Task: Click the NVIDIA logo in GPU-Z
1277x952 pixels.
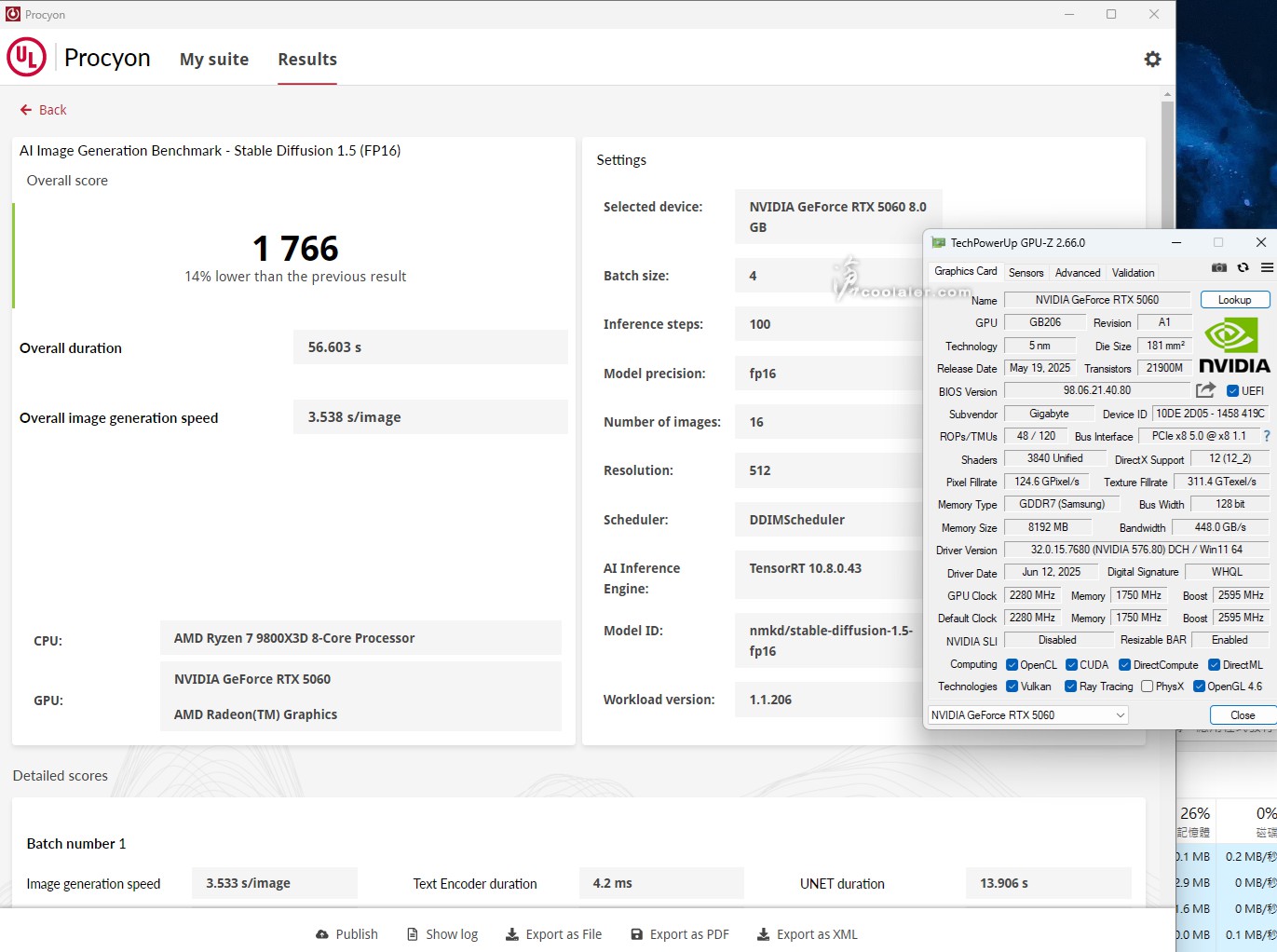Action: pos(1234,346)
